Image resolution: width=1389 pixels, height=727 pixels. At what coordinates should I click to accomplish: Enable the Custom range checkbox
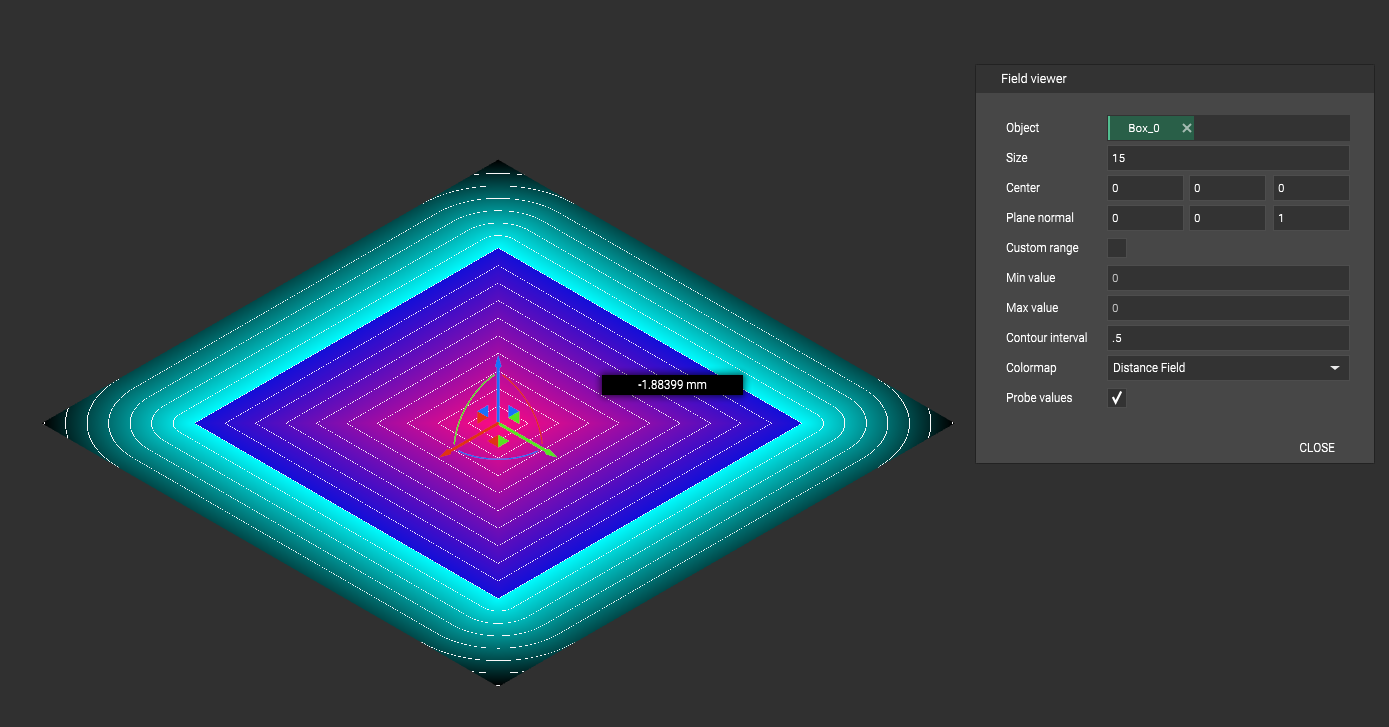tap(1117, 248)
